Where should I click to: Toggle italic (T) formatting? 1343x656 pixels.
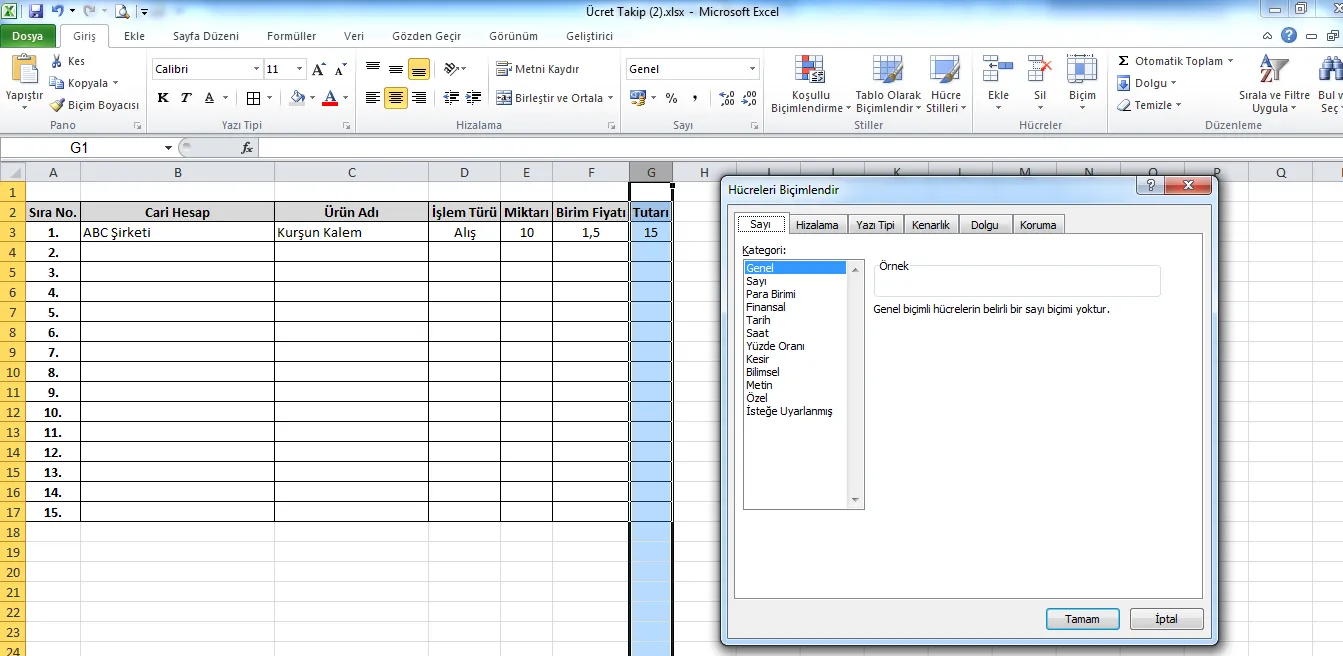(x=186, y=98)
